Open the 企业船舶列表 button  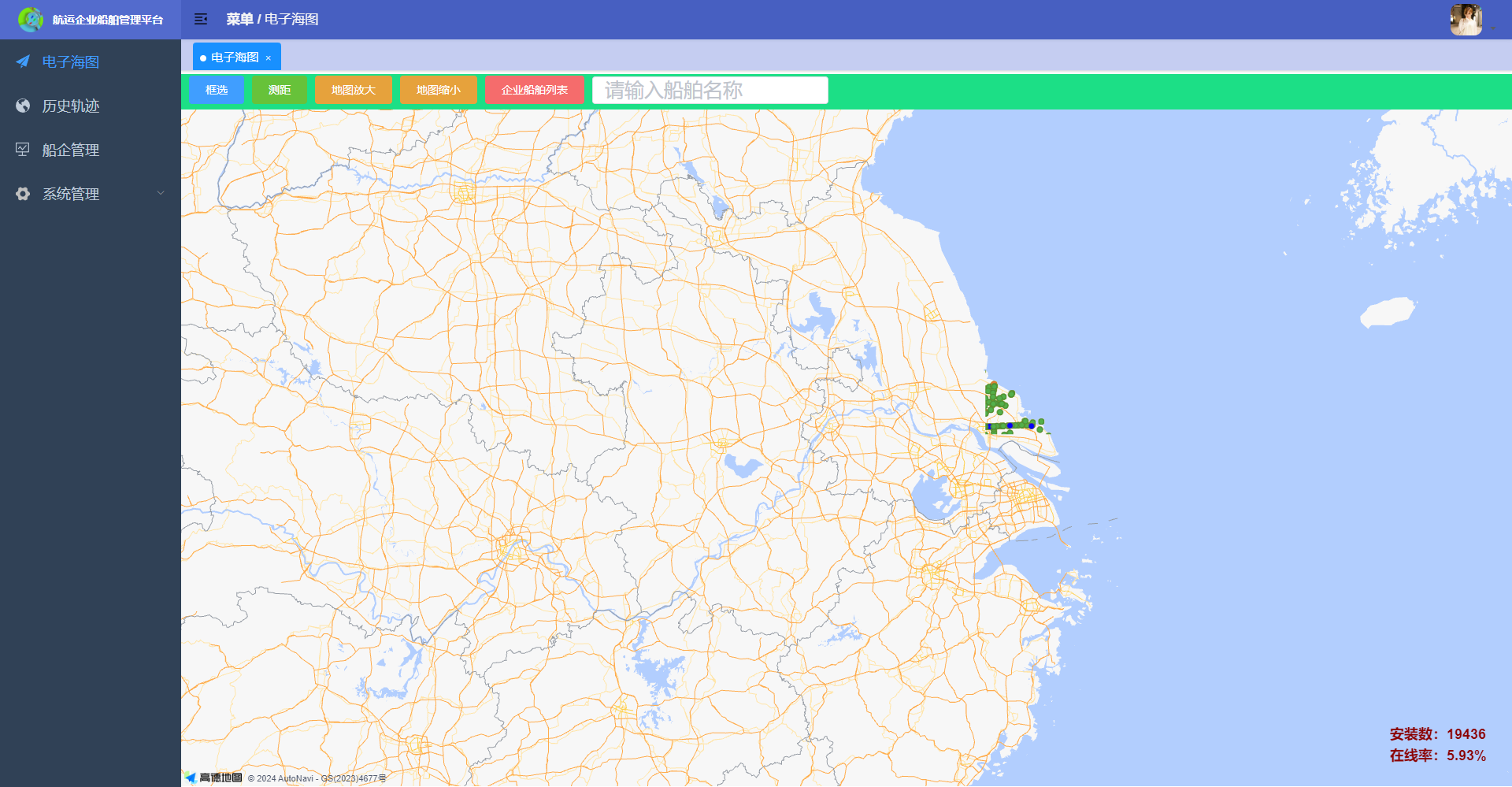pos(535,90)
